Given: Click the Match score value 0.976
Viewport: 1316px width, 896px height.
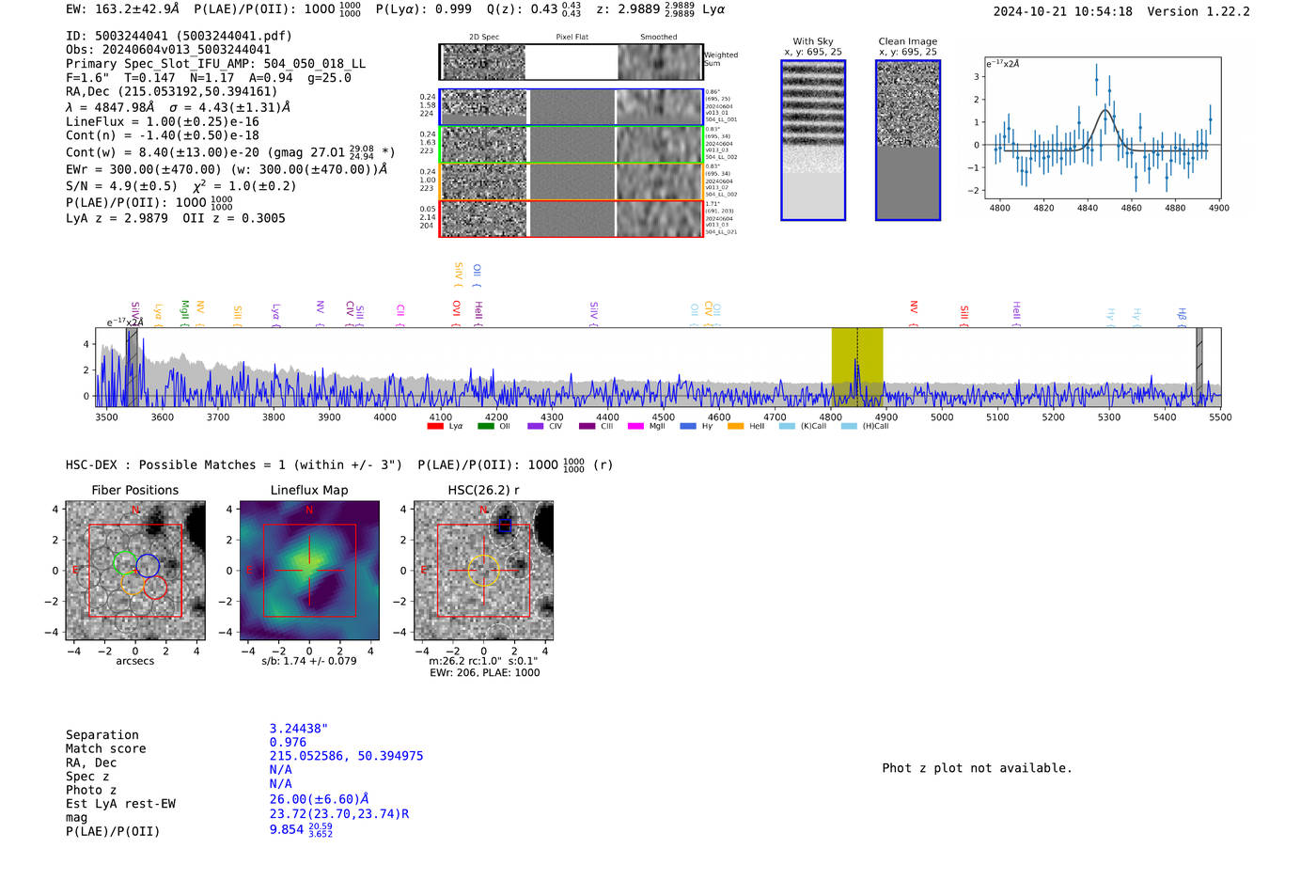Looking at the screenshot, I should tap(288, 743).
